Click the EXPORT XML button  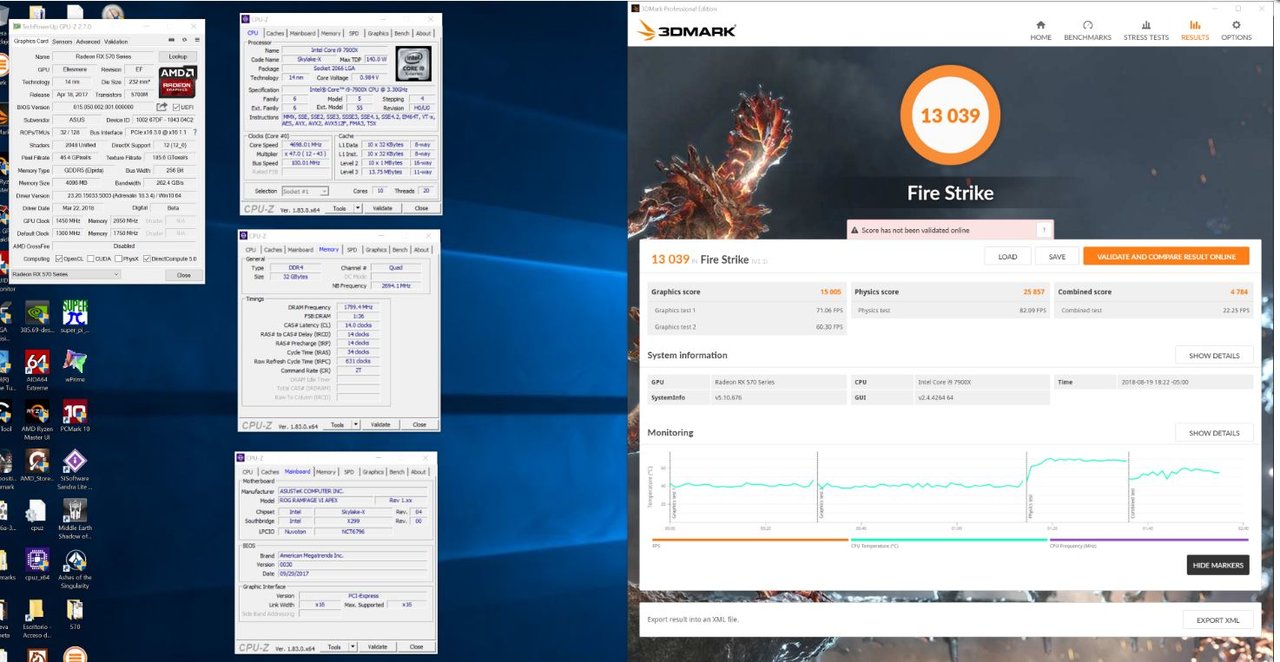pyautogui.click(x=1218, y=620)
